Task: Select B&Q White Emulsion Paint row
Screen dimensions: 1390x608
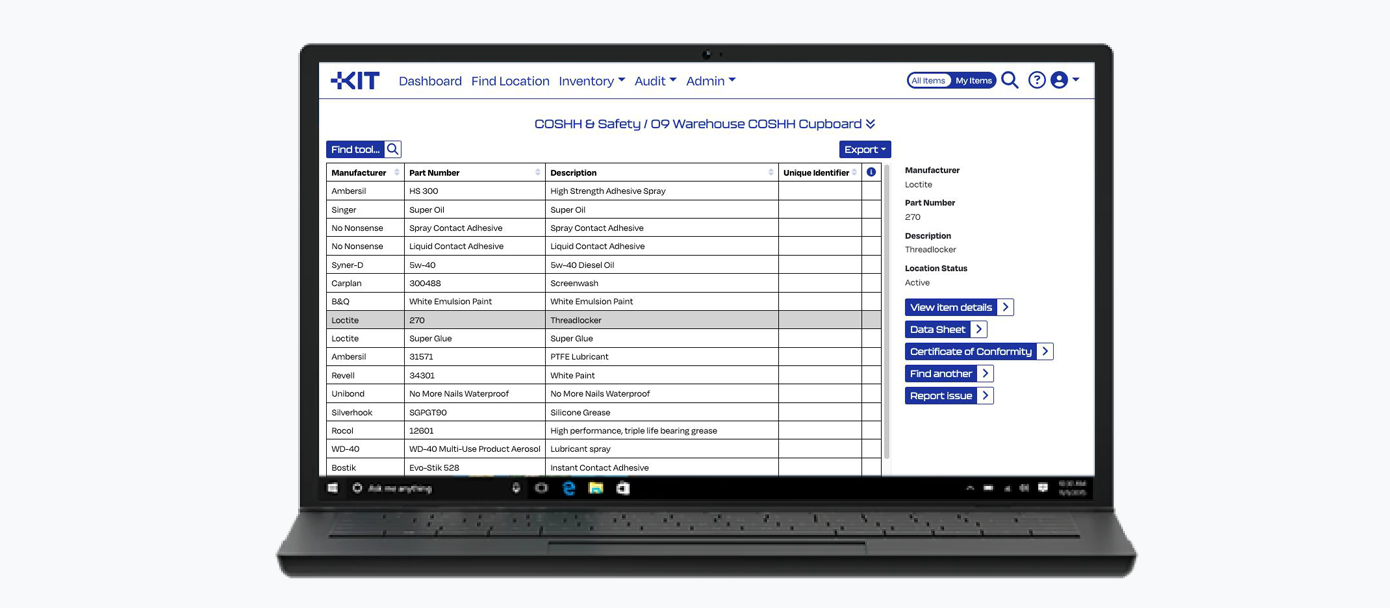Action: coord(604,301)
